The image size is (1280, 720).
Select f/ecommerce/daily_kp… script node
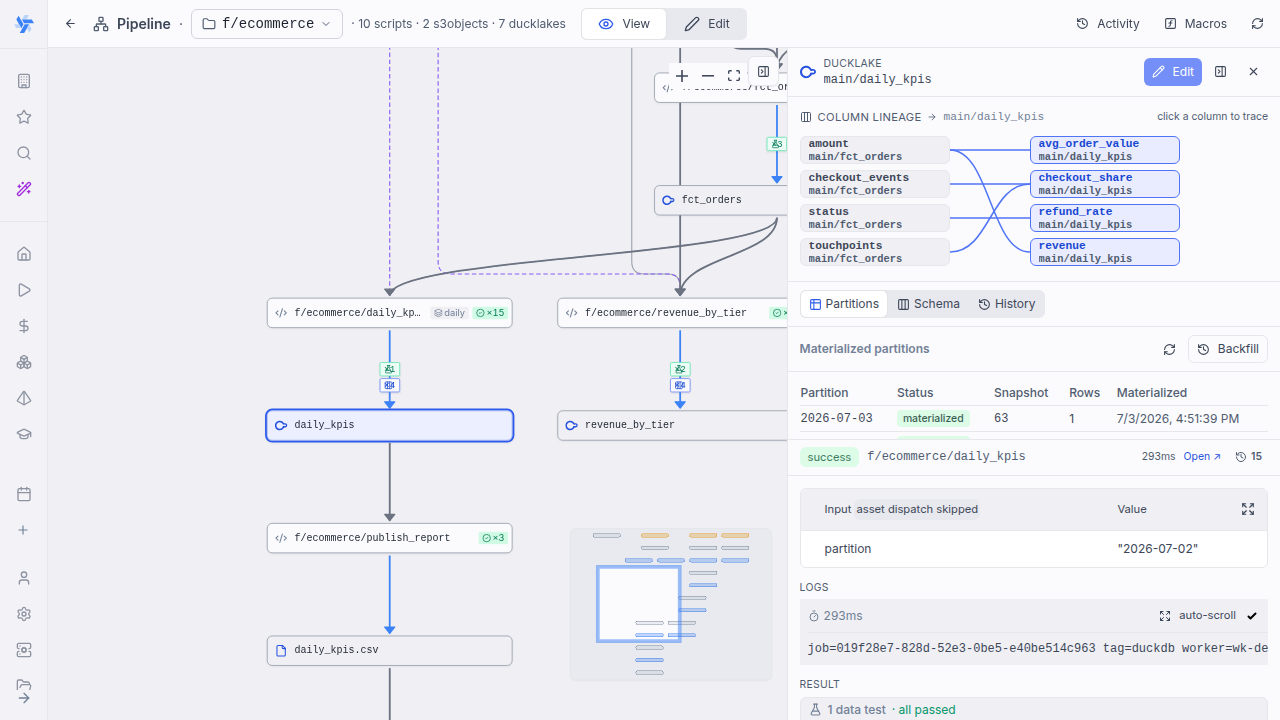click(390, 313)
